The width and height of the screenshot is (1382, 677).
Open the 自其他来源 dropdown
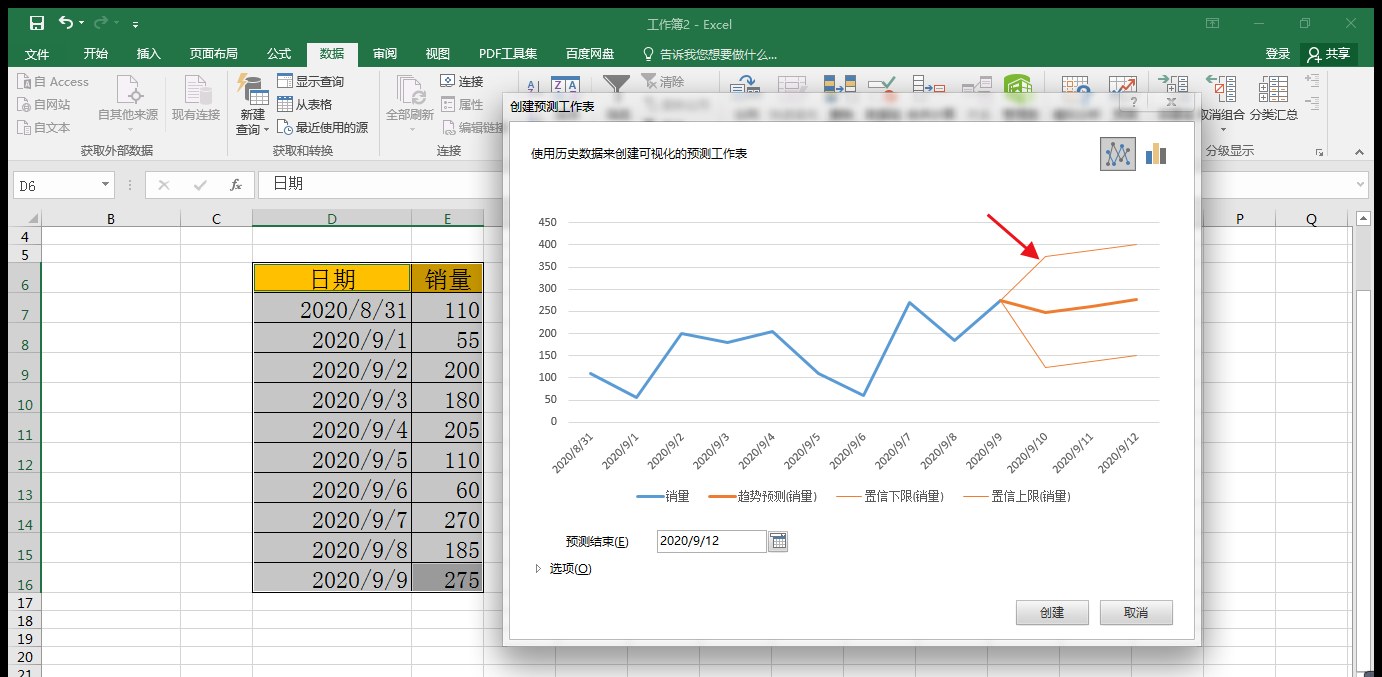[128, 103]
